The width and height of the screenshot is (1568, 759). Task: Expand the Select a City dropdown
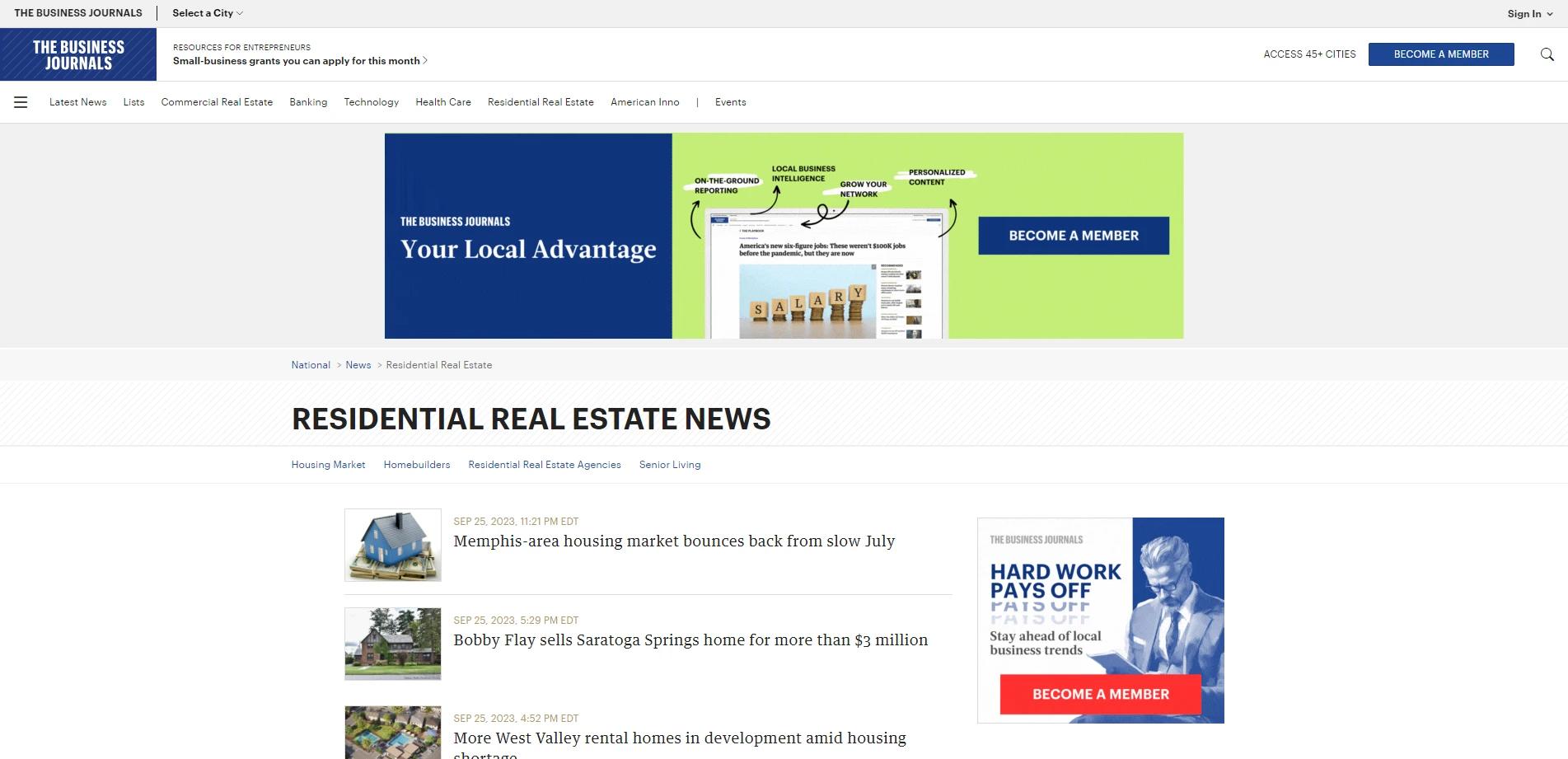(x=207, y=13)
